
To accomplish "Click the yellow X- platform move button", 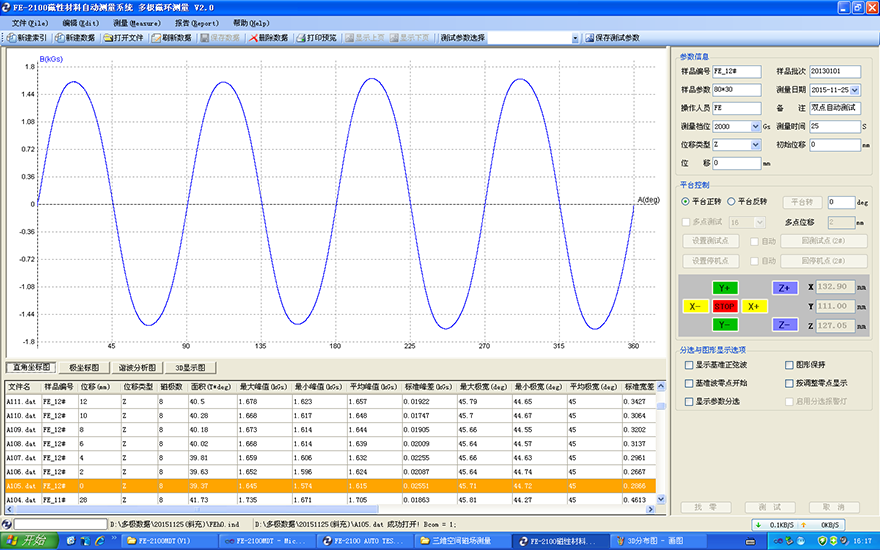I will click(x=695, y=306).
